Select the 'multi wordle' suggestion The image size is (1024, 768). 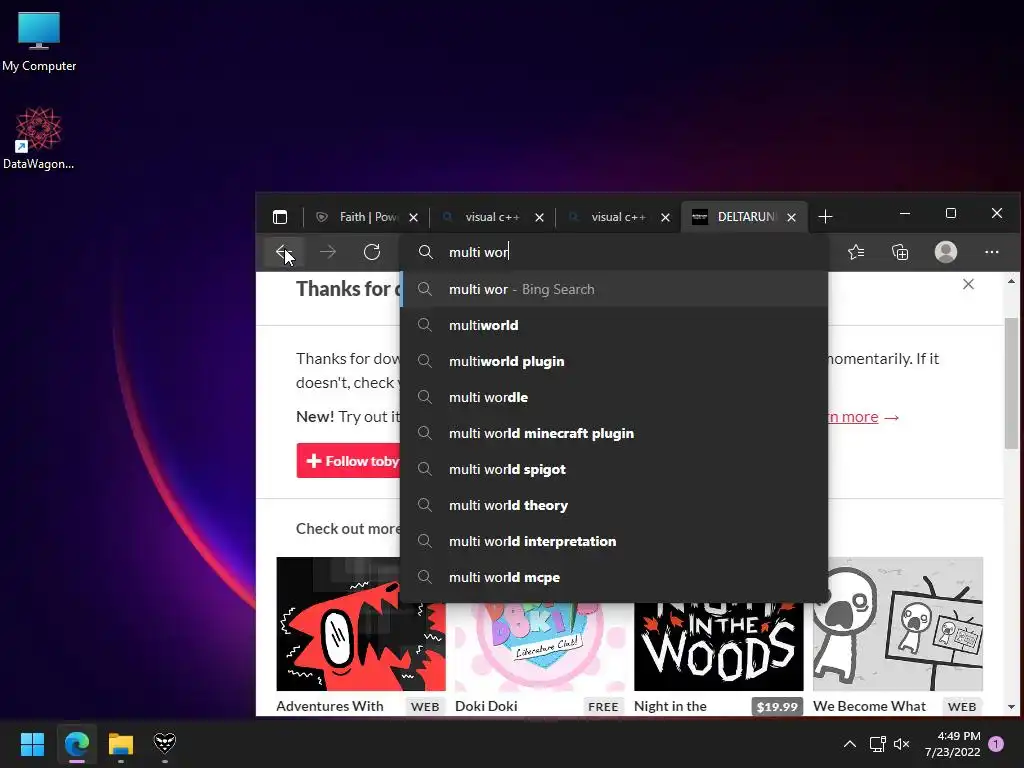(x=614, y=397)
